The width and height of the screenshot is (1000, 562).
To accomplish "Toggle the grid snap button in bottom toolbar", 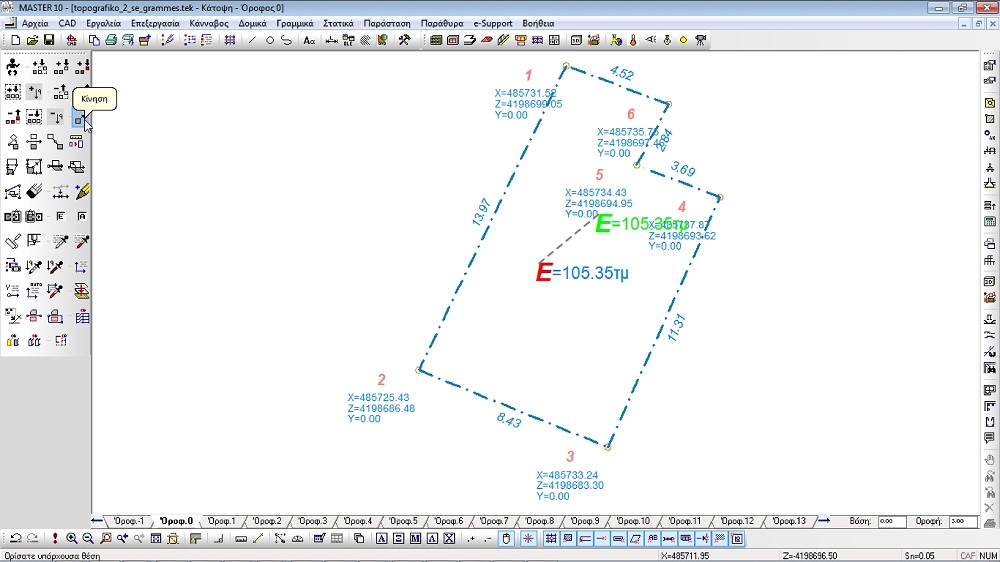I will pyautogui.click(x=550, y=538).
